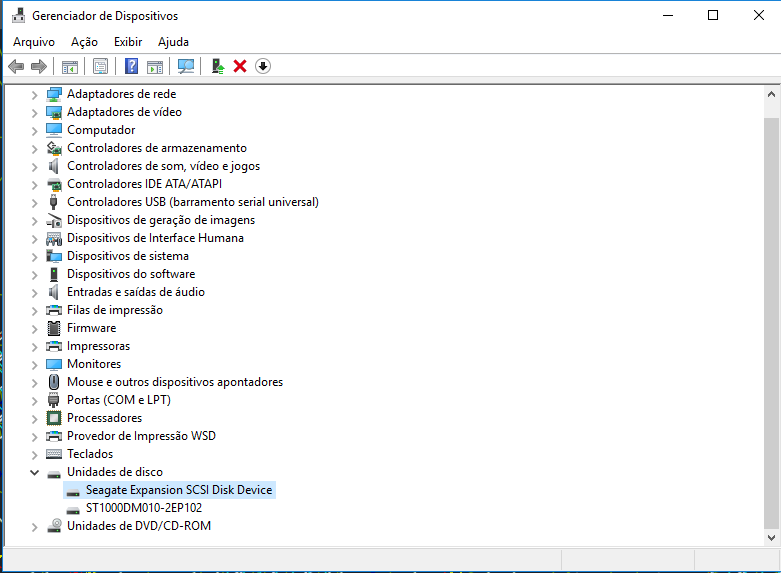Select the Controladores IDE ATA/ATAPI label
The width and height of the screenshot is (781, 573).
[x=144, y=184]
